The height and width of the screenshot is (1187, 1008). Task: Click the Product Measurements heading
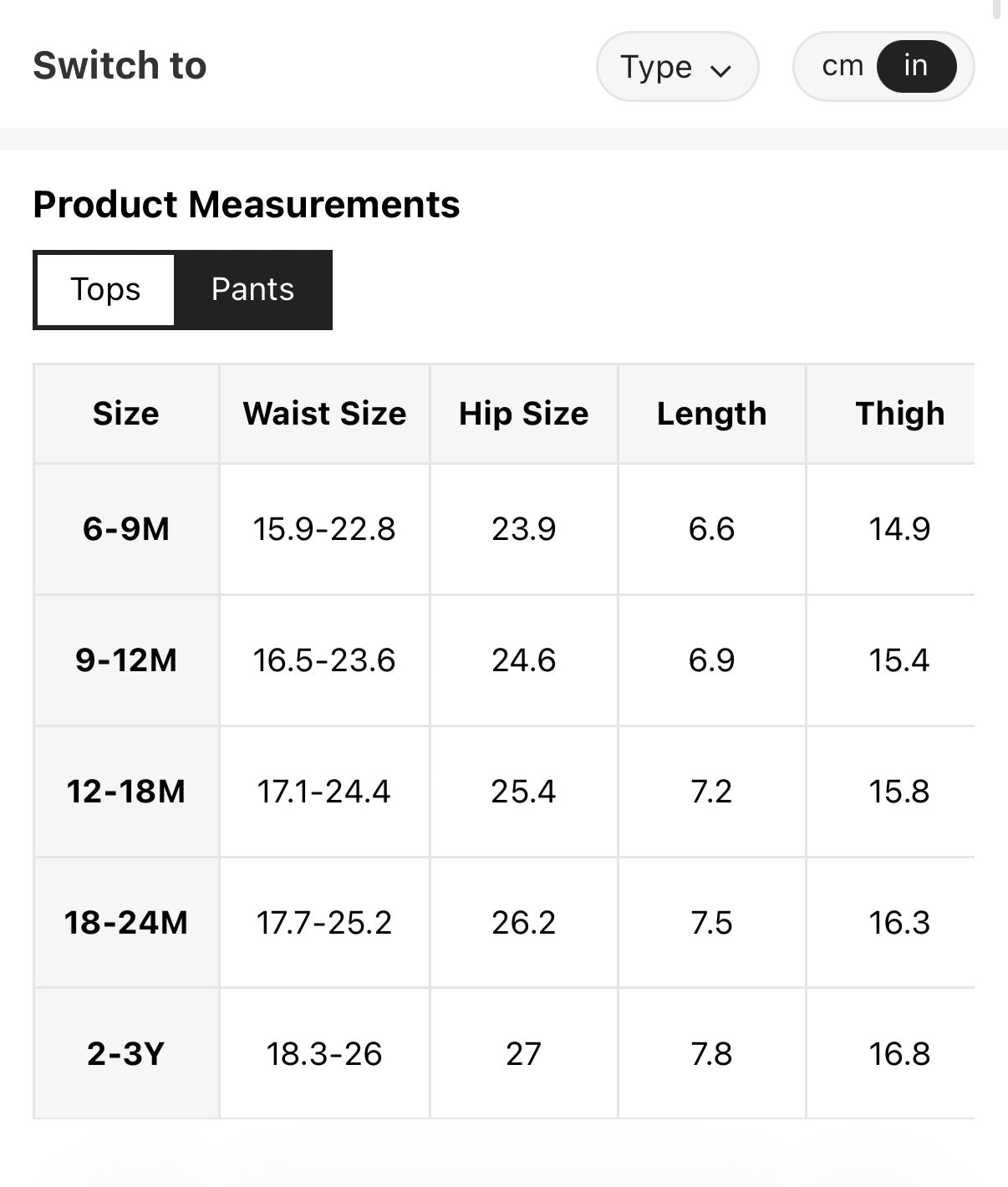pyautogui.click(x=246, y=204)
